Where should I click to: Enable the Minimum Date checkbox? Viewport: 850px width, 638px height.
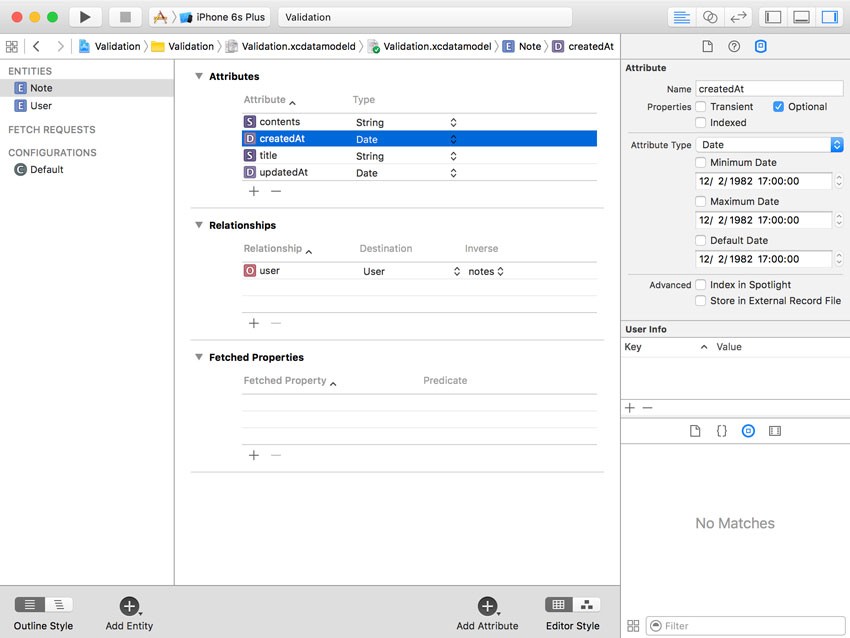(700, 163)
